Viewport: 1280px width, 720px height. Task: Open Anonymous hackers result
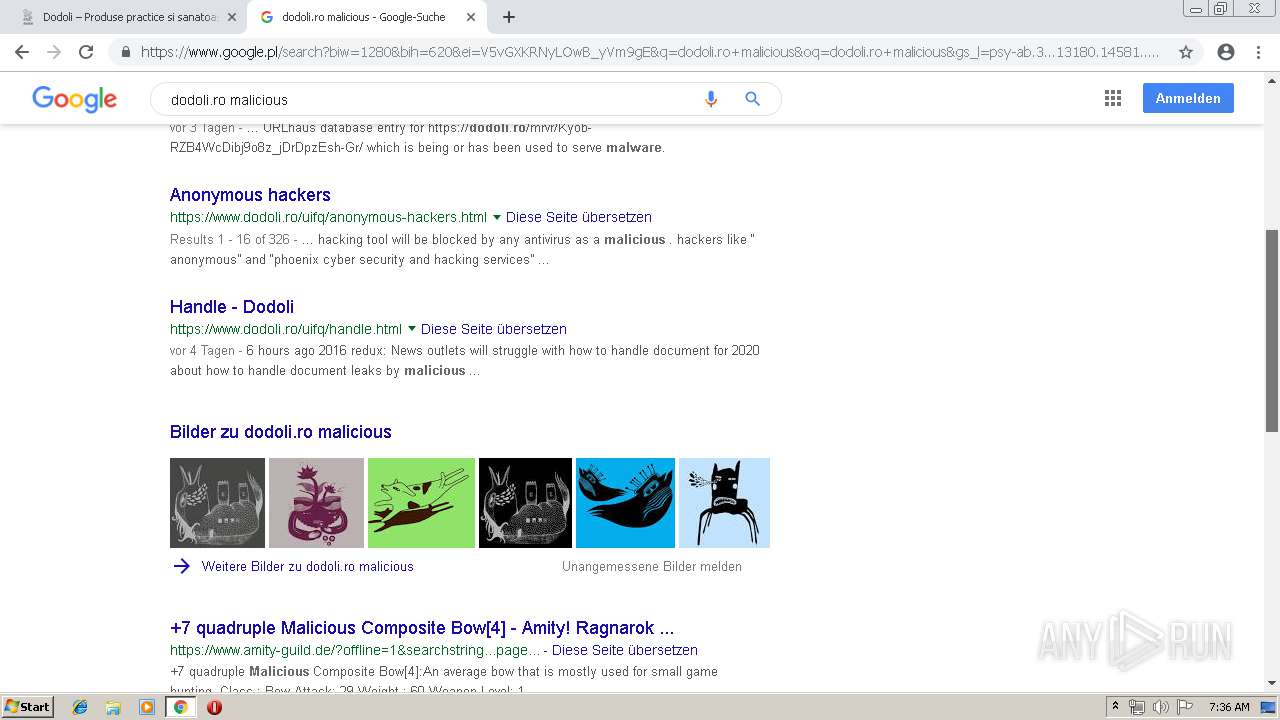click(x=250, y=195)
